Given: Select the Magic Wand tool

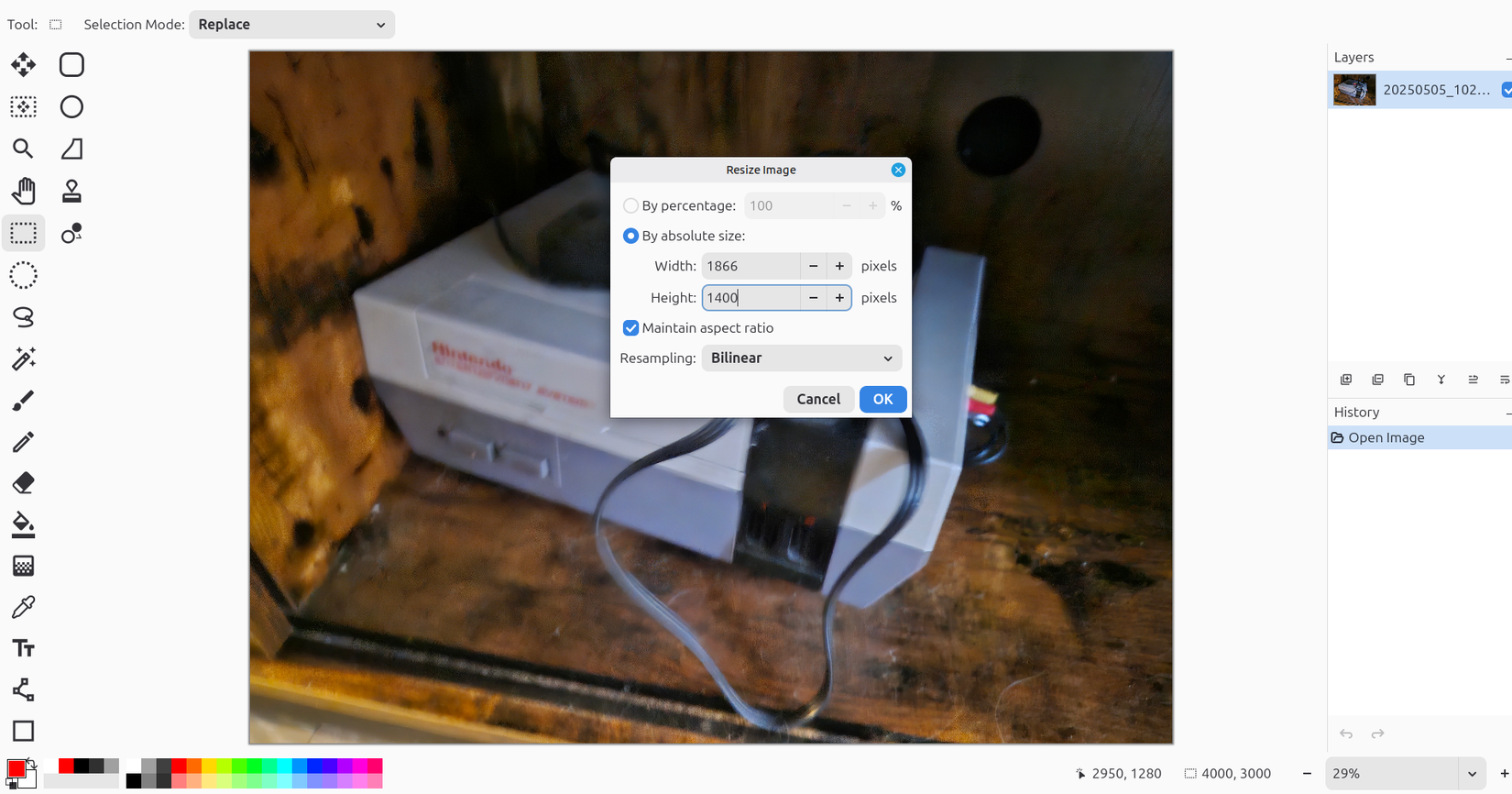Looking at the screenshot, I should 23,358.
